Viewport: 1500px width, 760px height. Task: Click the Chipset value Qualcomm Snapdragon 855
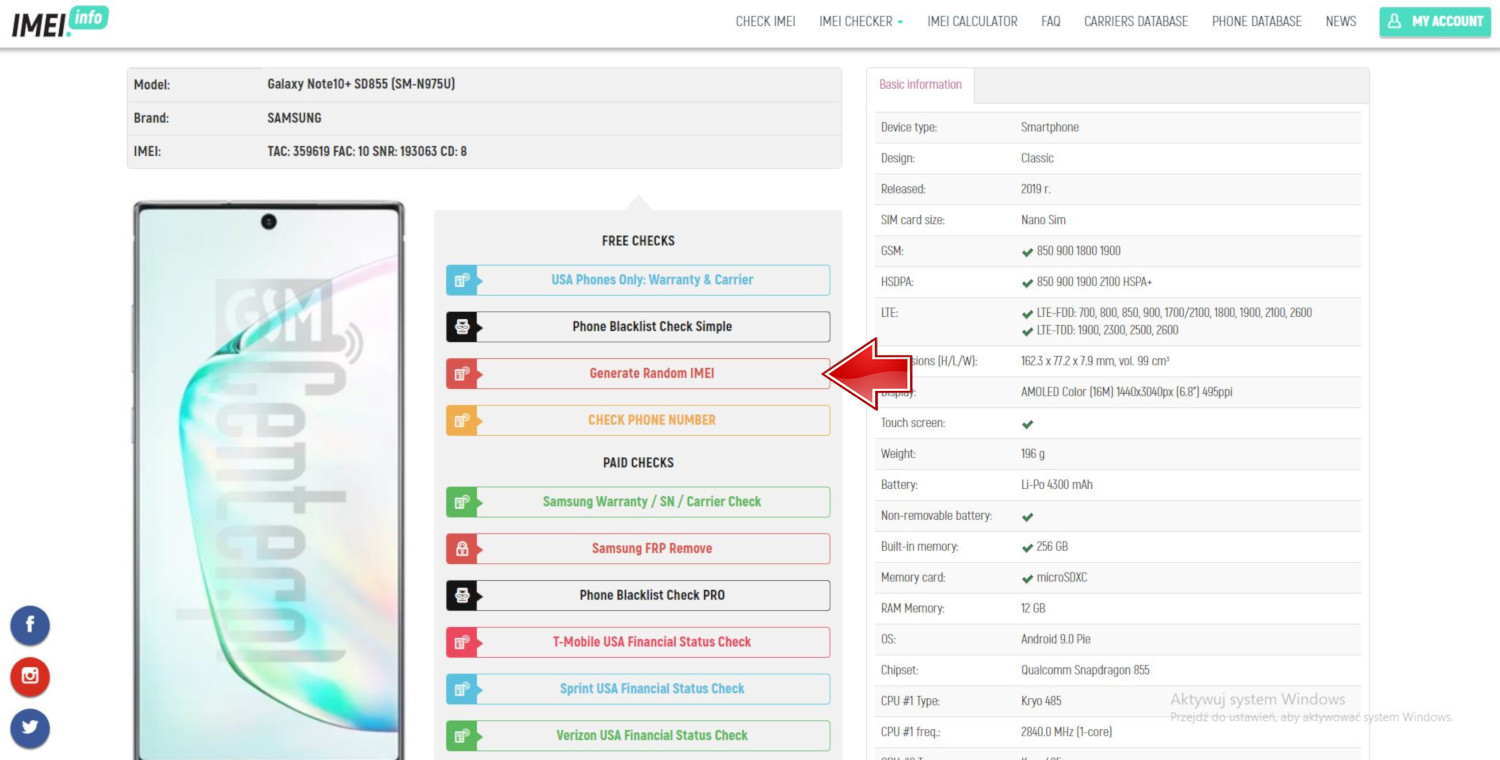(1085, 670)
